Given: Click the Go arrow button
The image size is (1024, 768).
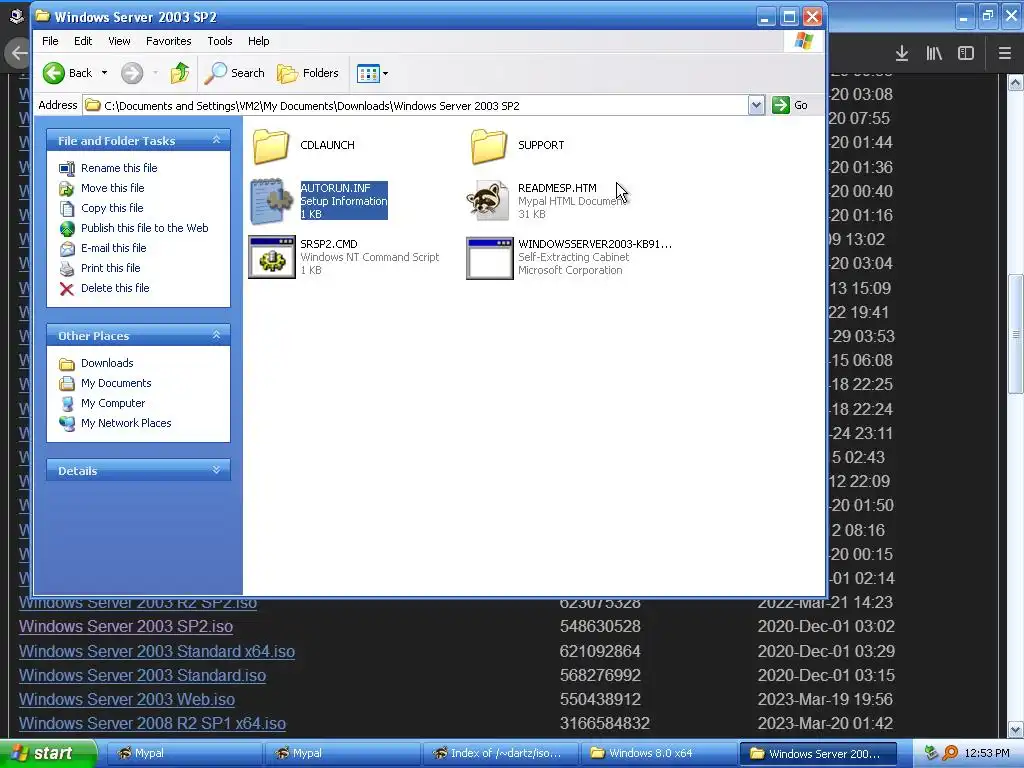Looking at the screenshot, I should [780, 105].
